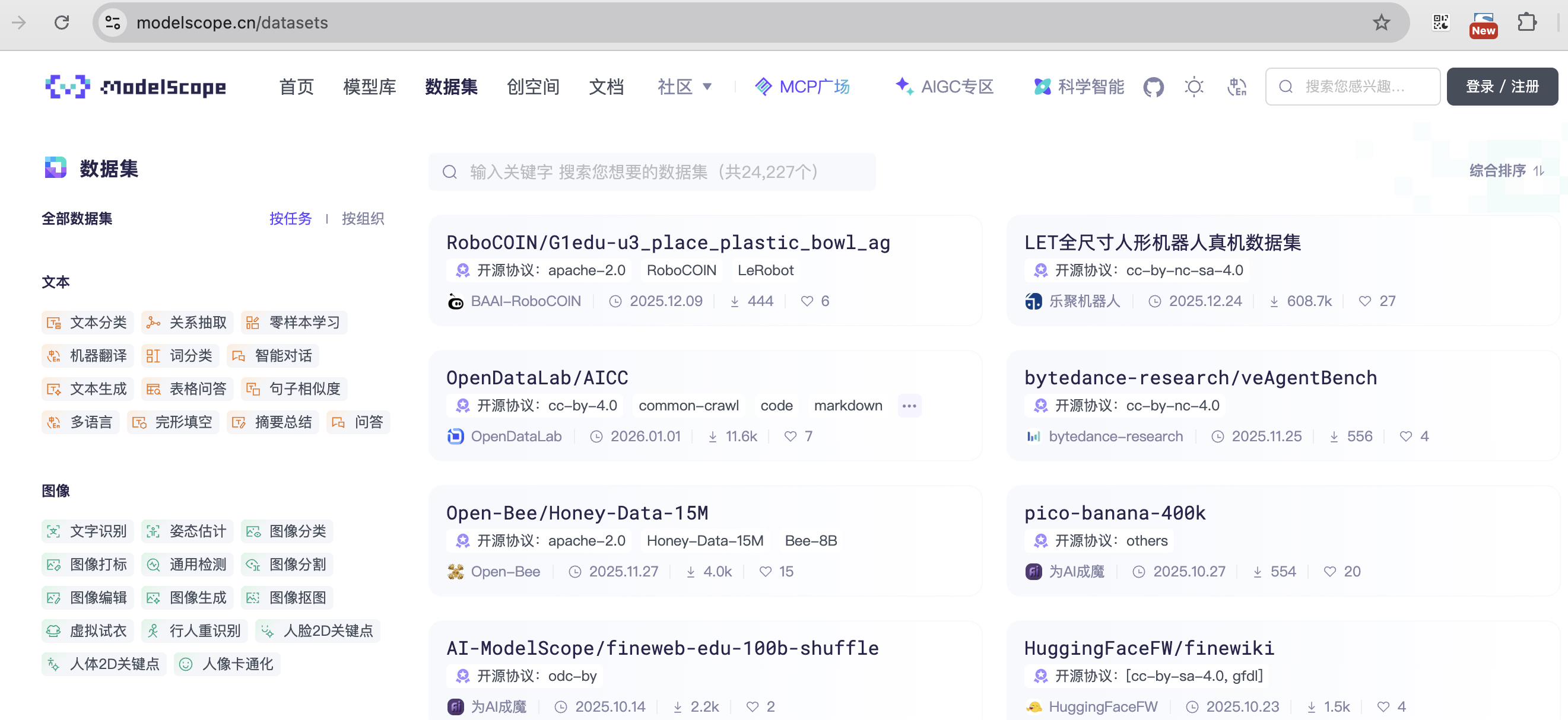Like the pico-banana-400k dataset heart icon
The height and width of the screenshot is (720, 1568).
point(1330,572)
